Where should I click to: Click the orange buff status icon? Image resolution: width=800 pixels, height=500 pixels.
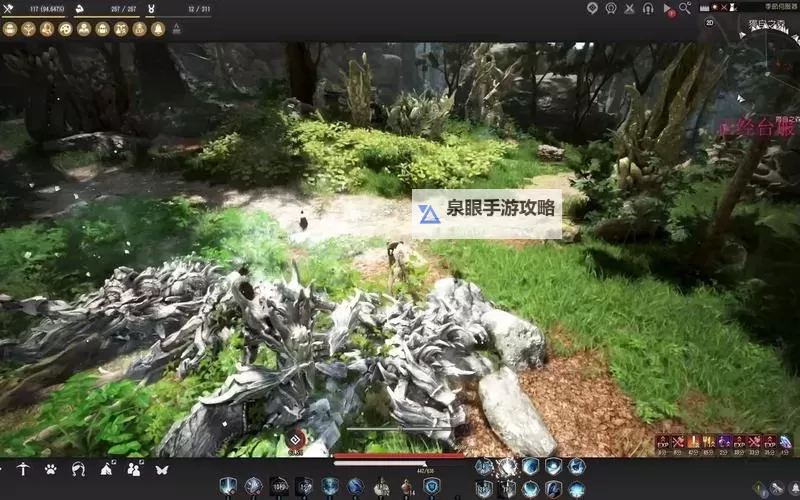[x=694, y=442]
